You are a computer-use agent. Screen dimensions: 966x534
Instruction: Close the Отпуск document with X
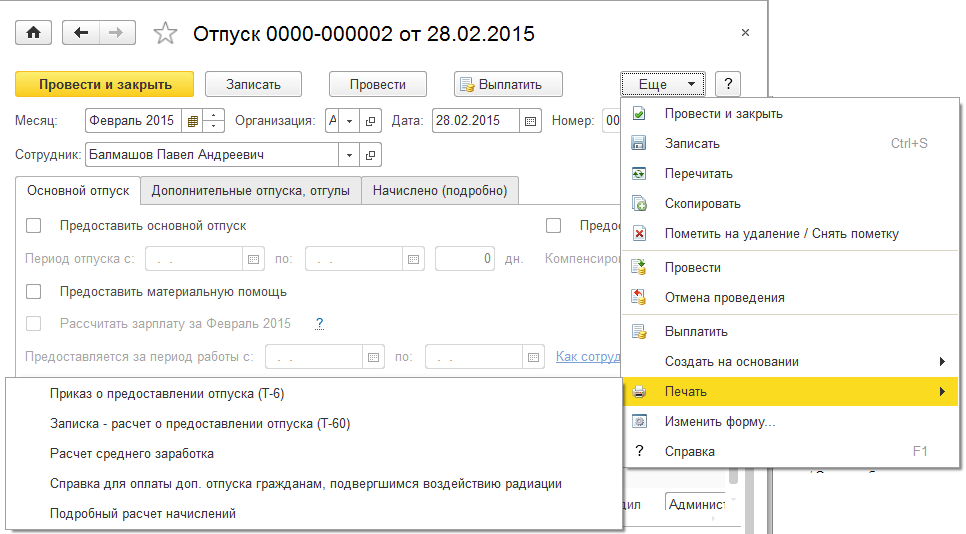click(745, 33)
